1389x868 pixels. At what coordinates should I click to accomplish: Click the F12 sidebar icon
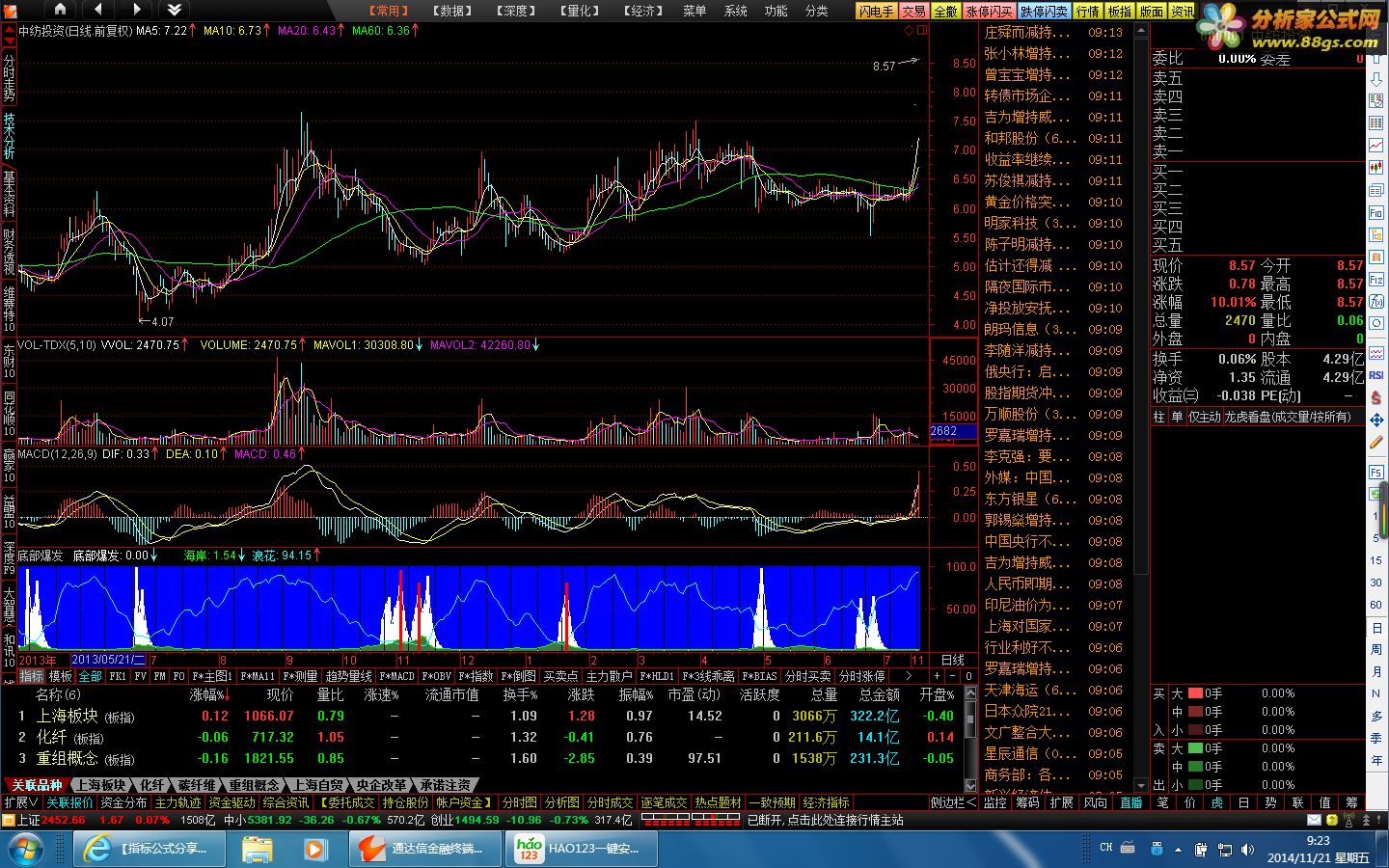[x=1376, y=280]
